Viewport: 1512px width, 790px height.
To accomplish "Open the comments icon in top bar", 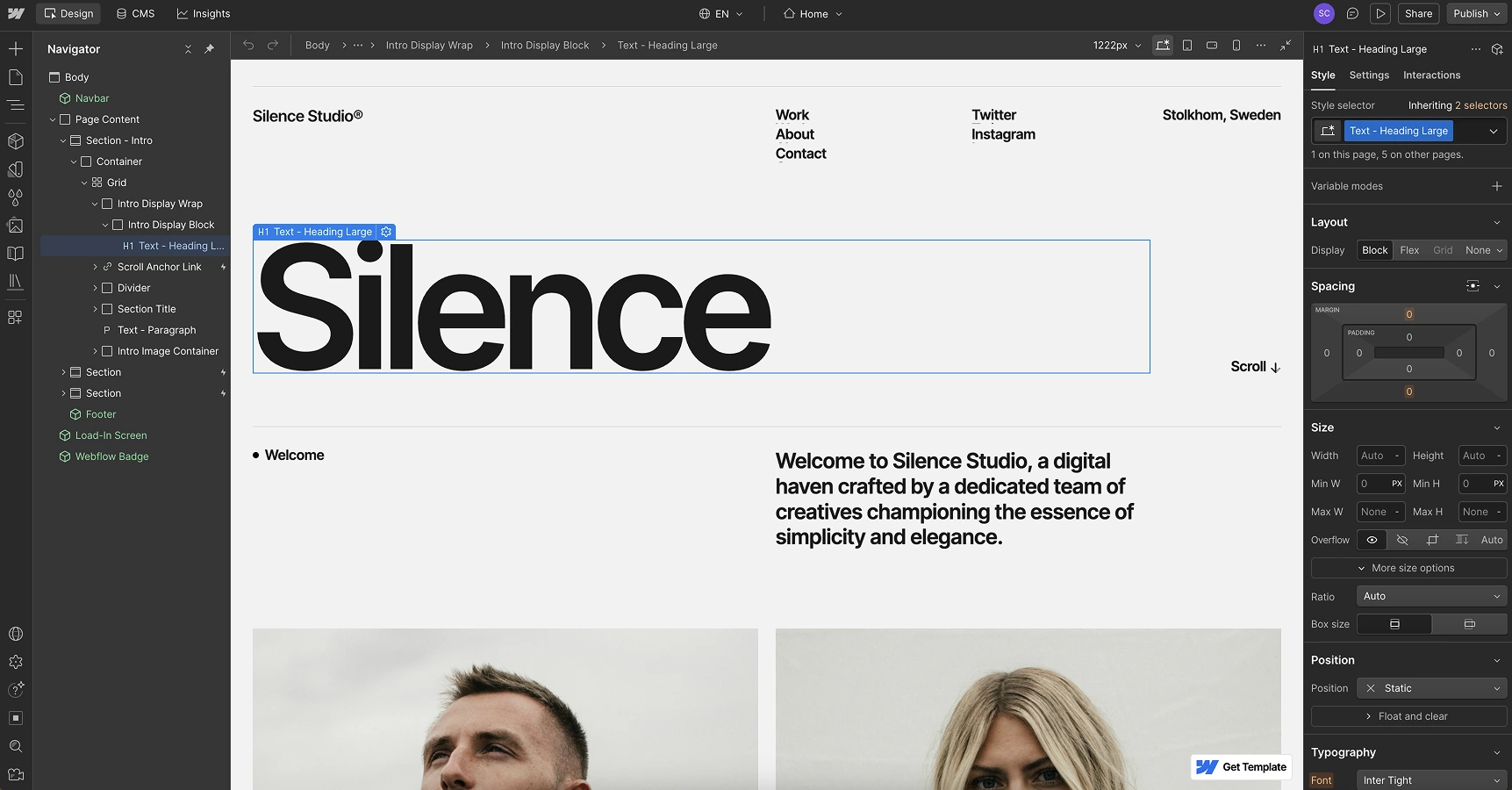I will [x=1352, y=14].
